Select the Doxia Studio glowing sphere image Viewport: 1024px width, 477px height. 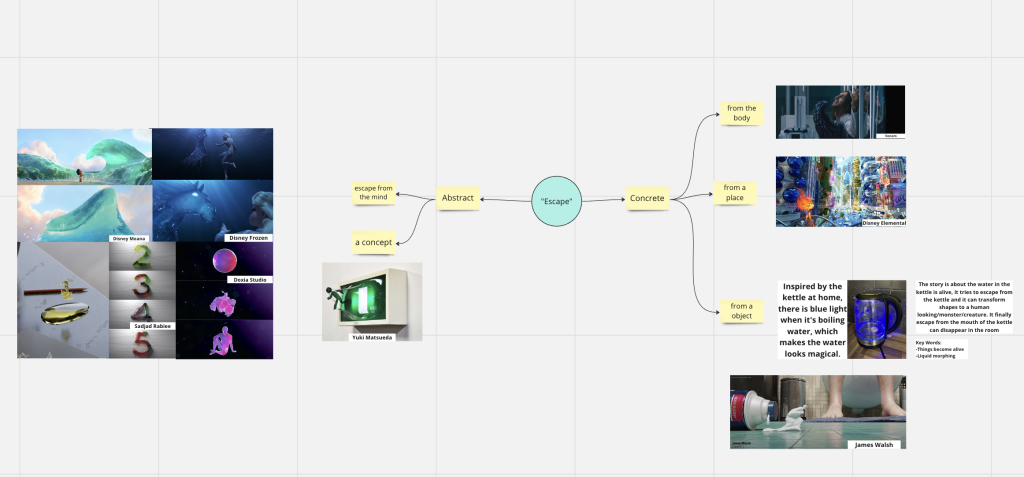tap(225, 261)
